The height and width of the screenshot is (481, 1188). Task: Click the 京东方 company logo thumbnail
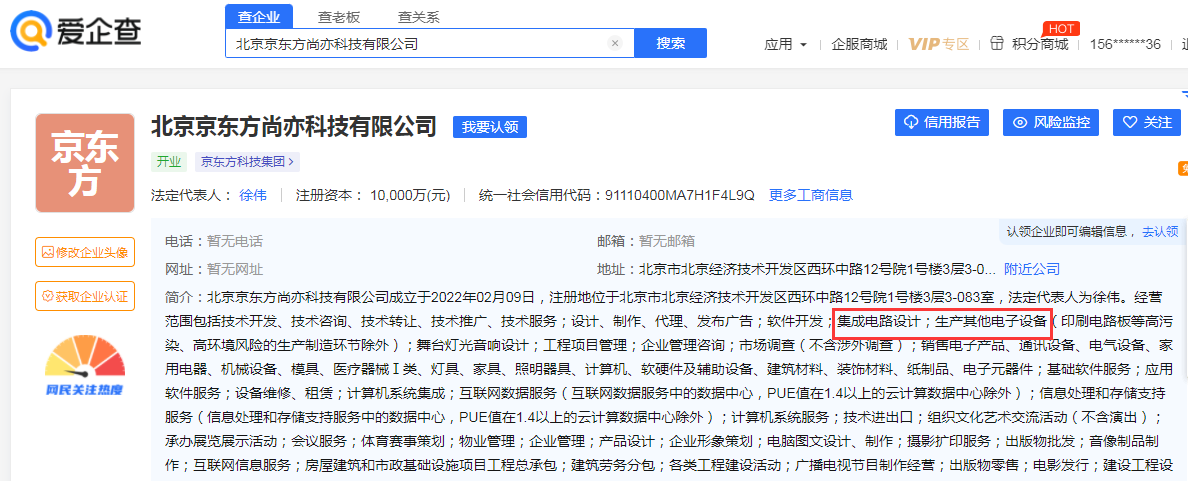tap(85, 163)
